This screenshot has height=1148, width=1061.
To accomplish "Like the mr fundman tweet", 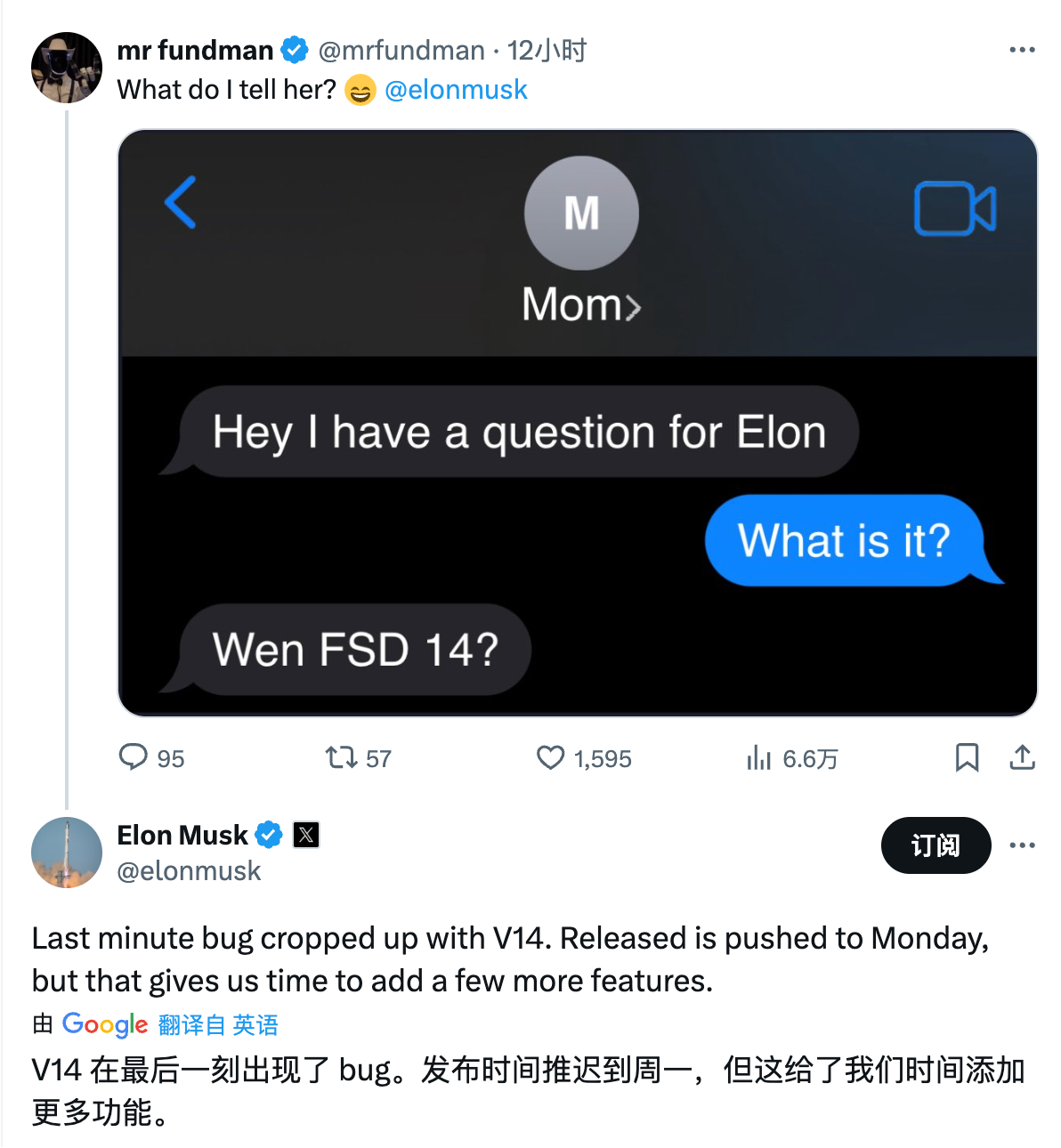I will (551, 757).
